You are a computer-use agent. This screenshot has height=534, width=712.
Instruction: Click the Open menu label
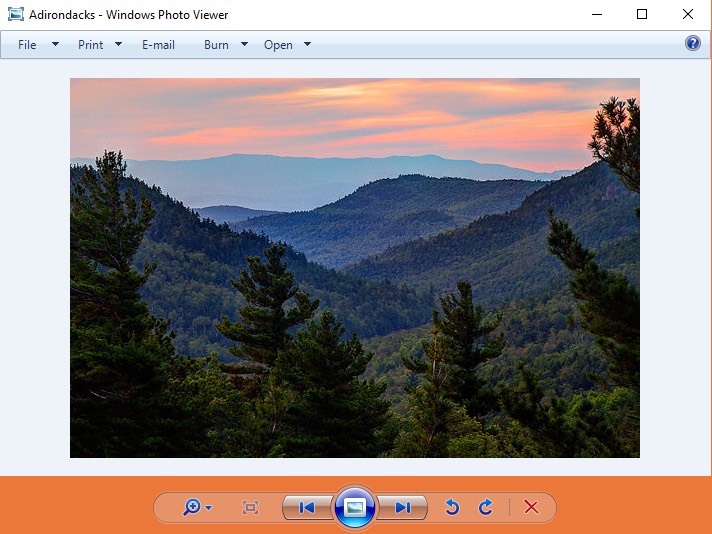tap(278, 45)
